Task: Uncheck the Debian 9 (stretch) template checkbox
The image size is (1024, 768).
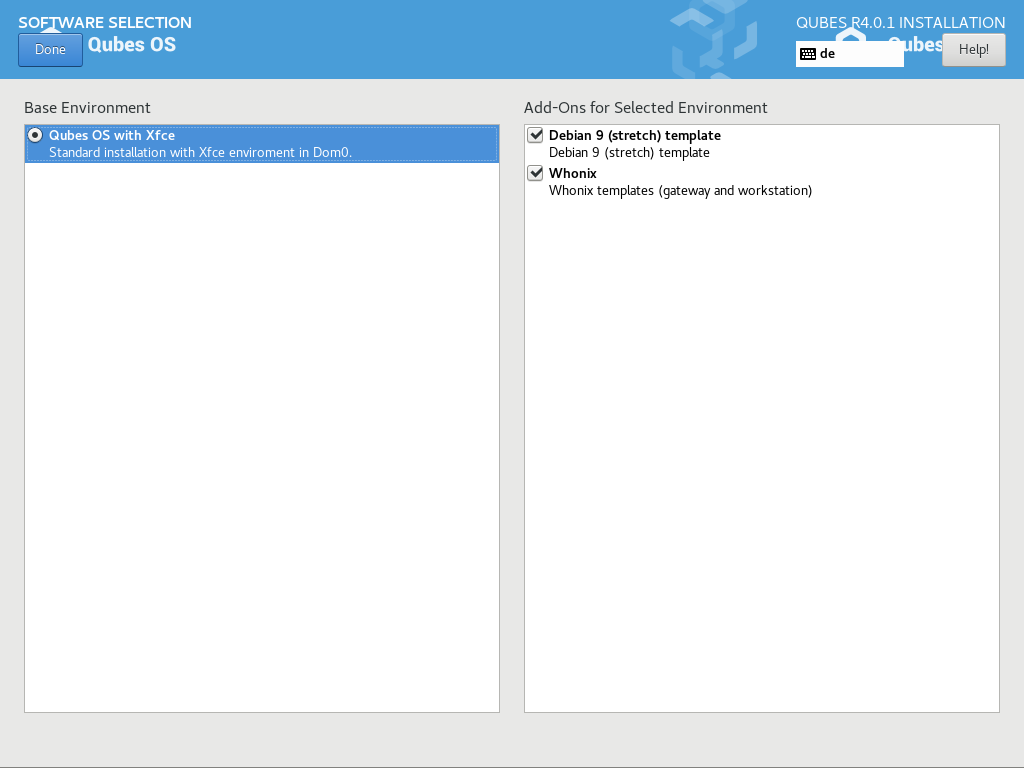Action: [x=536, y=135]
